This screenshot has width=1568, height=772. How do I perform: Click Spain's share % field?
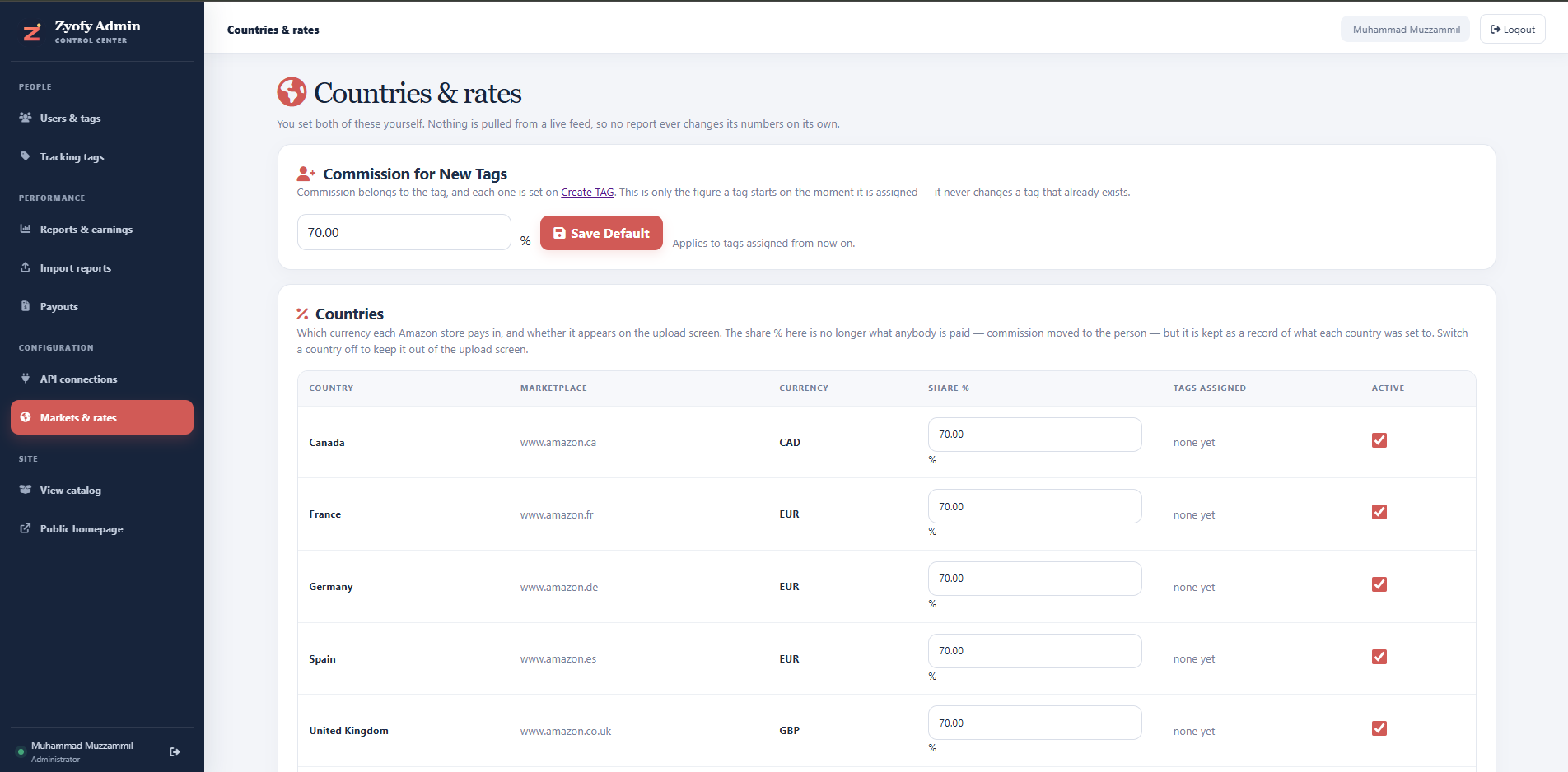1034,651
